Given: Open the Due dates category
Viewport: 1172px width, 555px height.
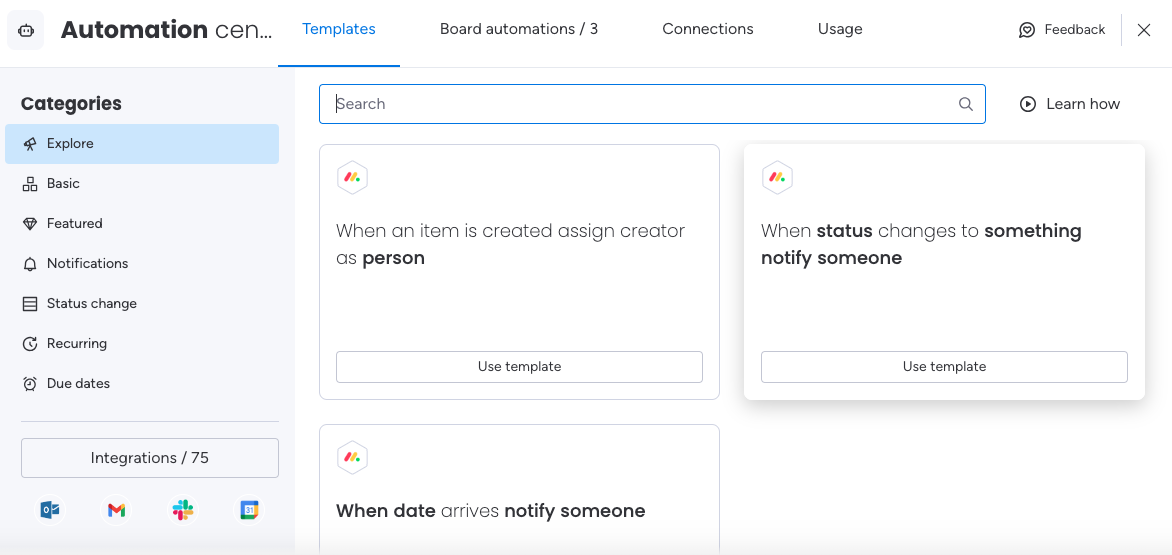Looking at the screenshot, I should click(142, 384).
